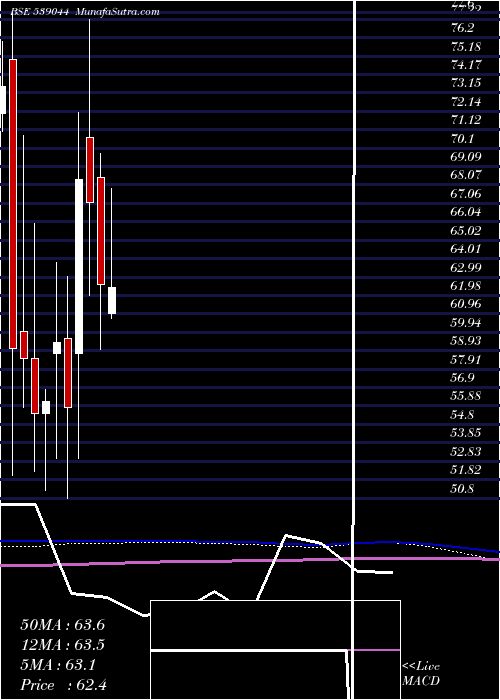Select the 57.91 price axis label
The height and width of the screenshot is (700, 500).
tap(467, 359)
